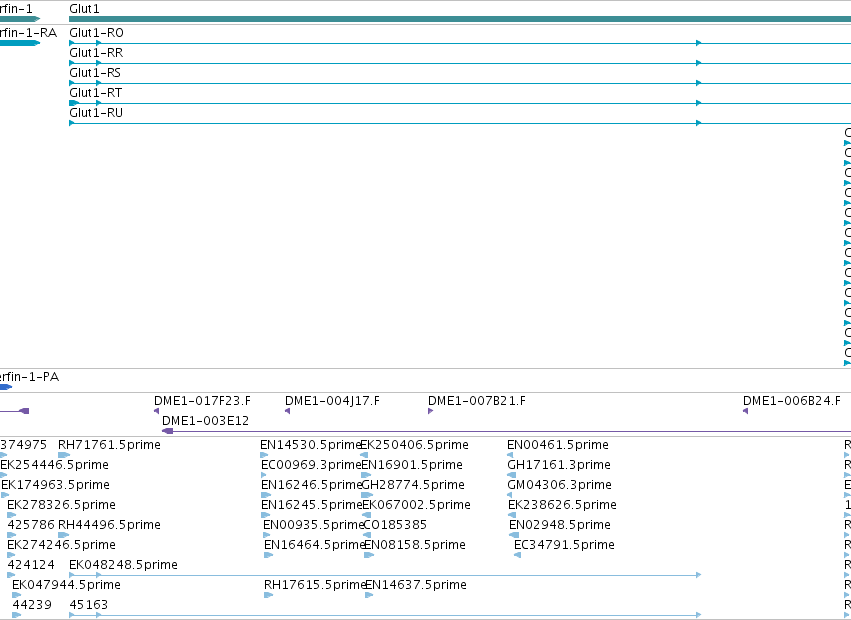Click the 424124 feature label
The image size is (851, 620).
31,565
